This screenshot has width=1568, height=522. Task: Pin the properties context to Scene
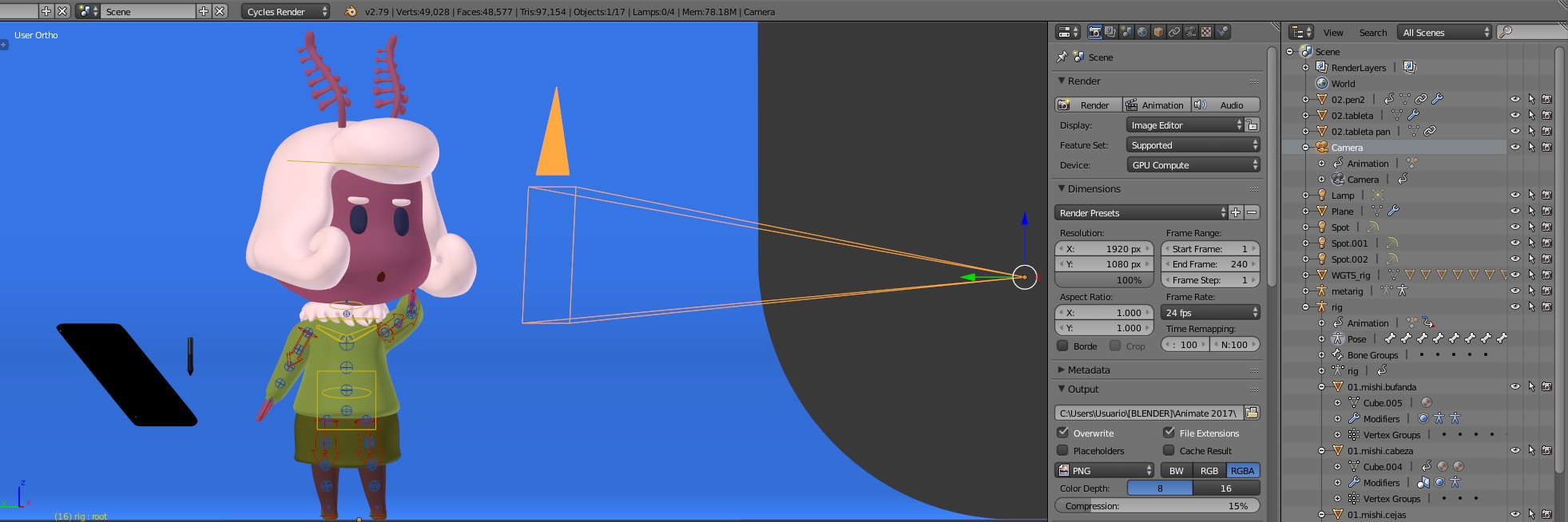[x=1062, y=57]
